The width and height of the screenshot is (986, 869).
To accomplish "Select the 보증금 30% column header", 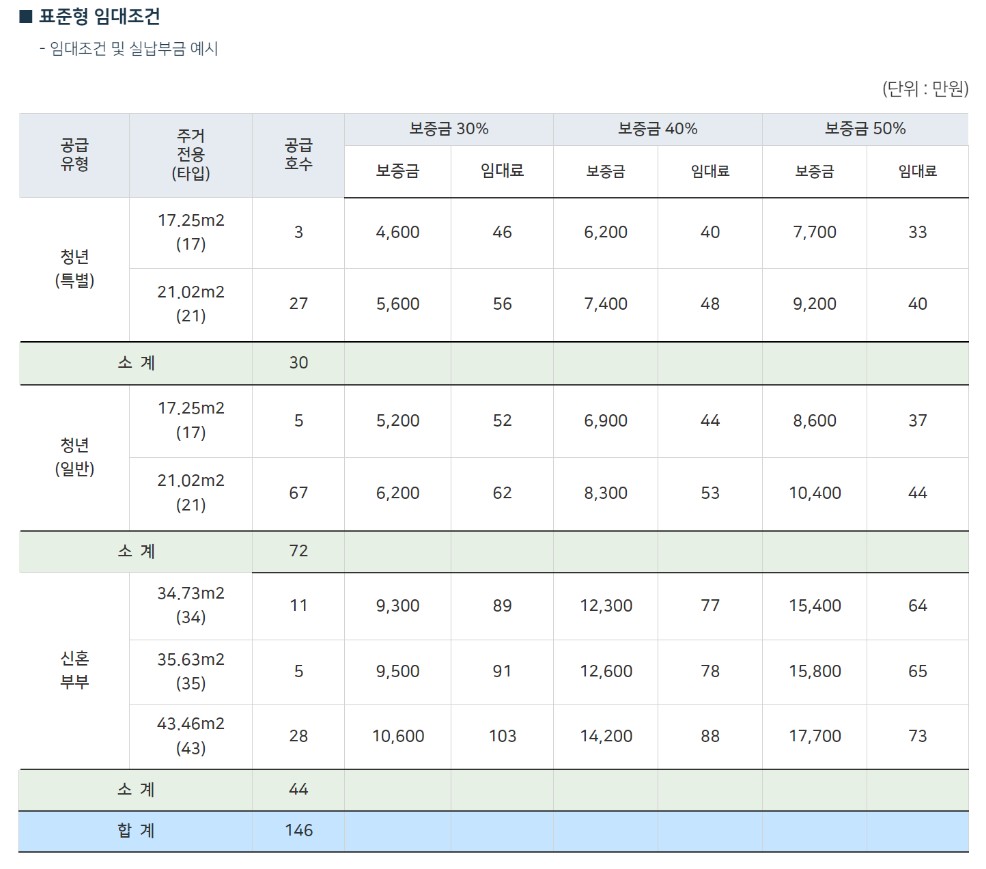I will coord(447,128).
